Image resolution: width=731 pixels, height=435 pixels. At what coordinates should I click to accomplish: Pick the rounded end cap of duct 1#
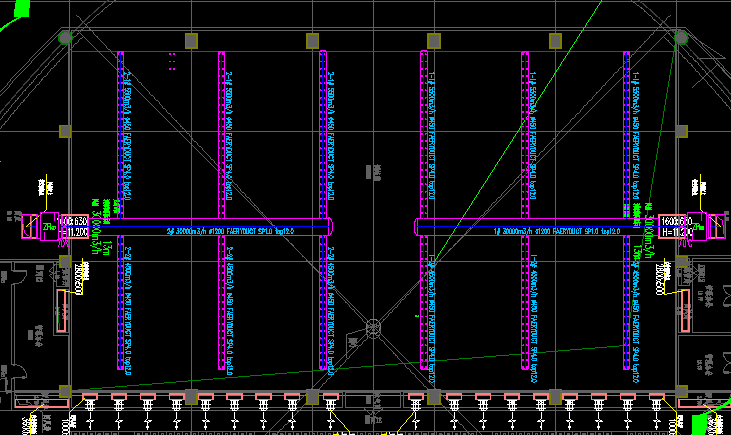(421, 228)
